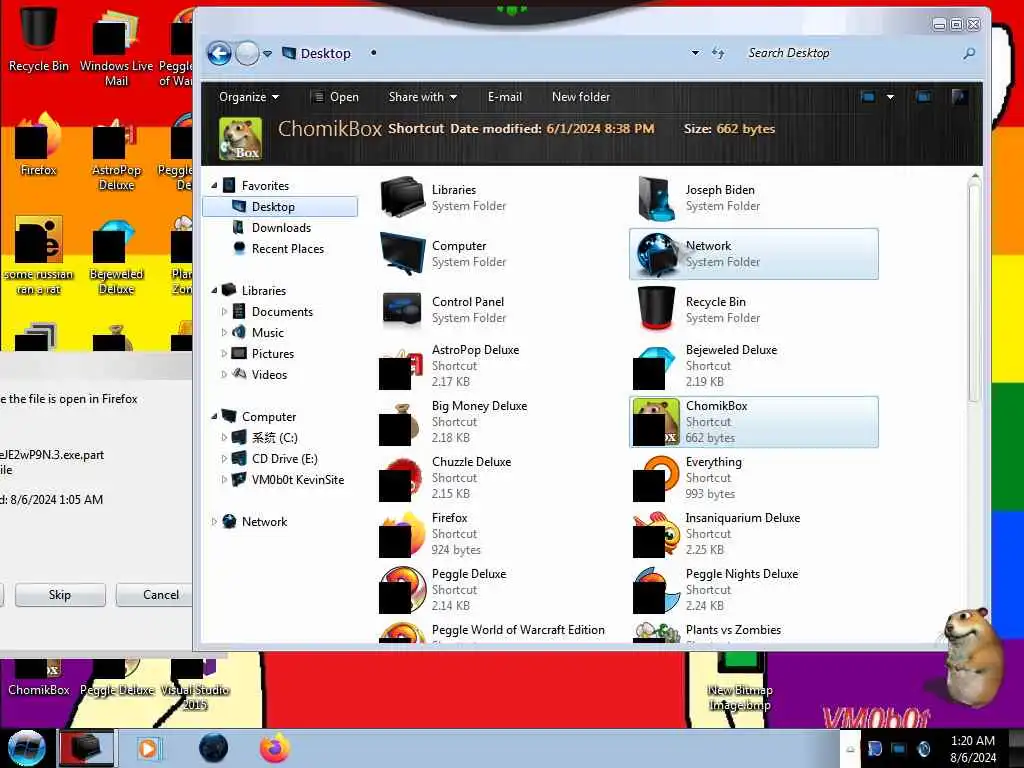Click the Search Desktop input field
The height and width of the screenshot is (768, 1024).
[849, 53]
